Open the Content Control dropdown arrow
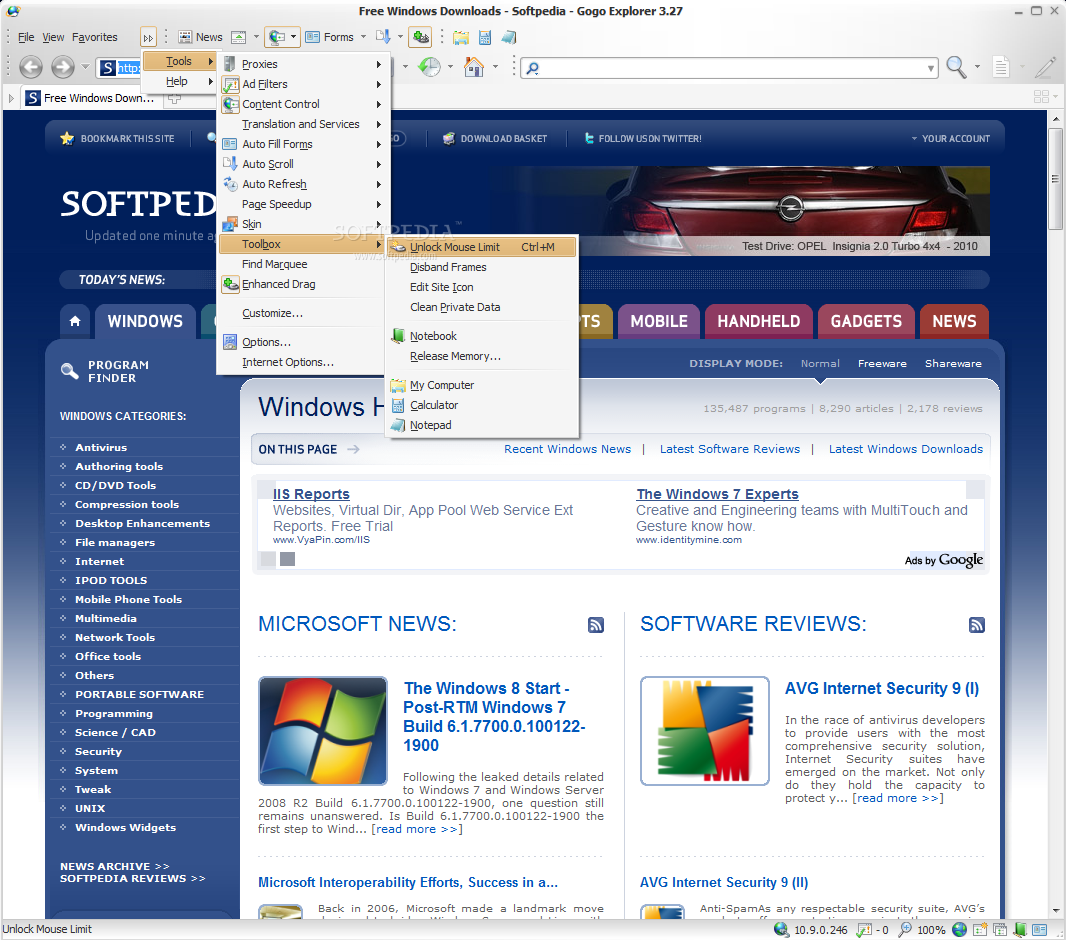Viewport: 1066px width, 940px height. click(293, 37)
